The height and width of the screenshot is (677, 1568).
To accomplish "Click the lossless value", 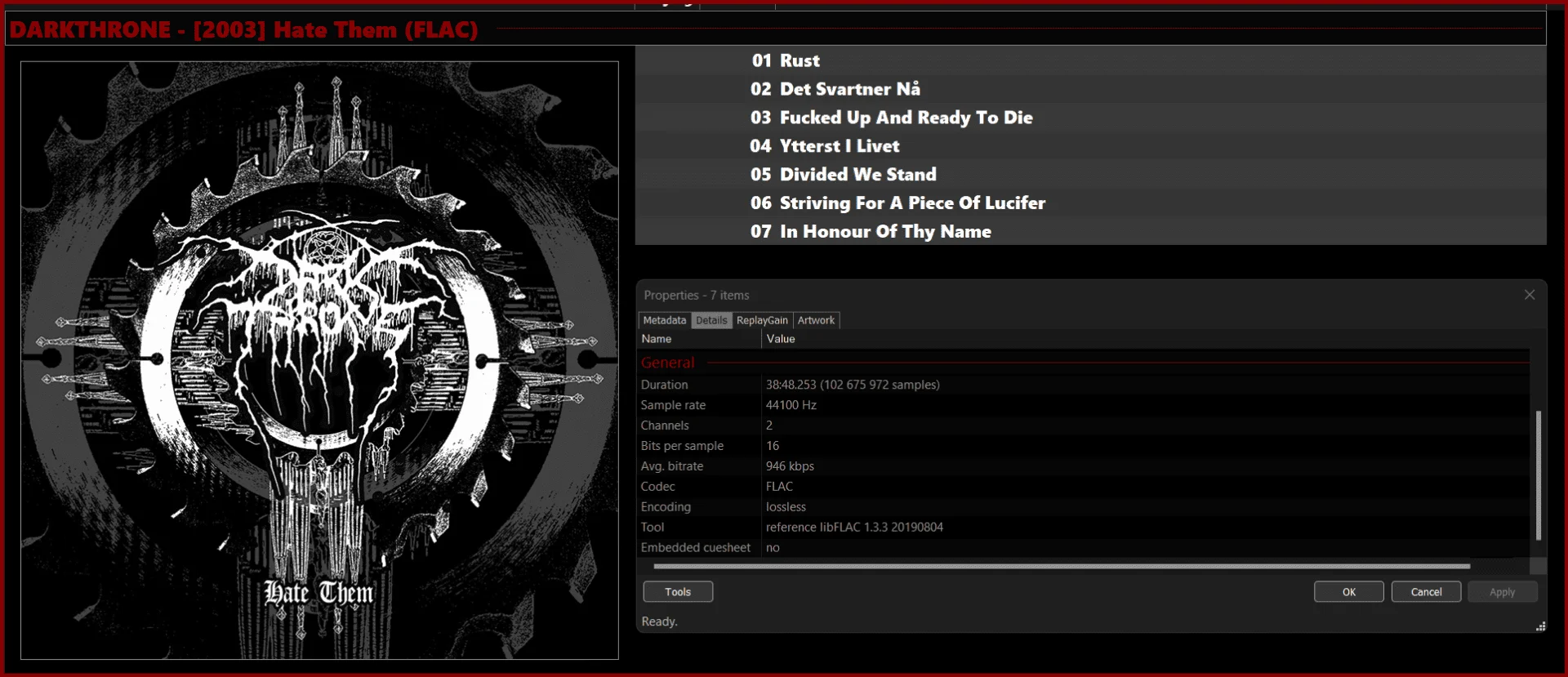I will coord(786,507).
